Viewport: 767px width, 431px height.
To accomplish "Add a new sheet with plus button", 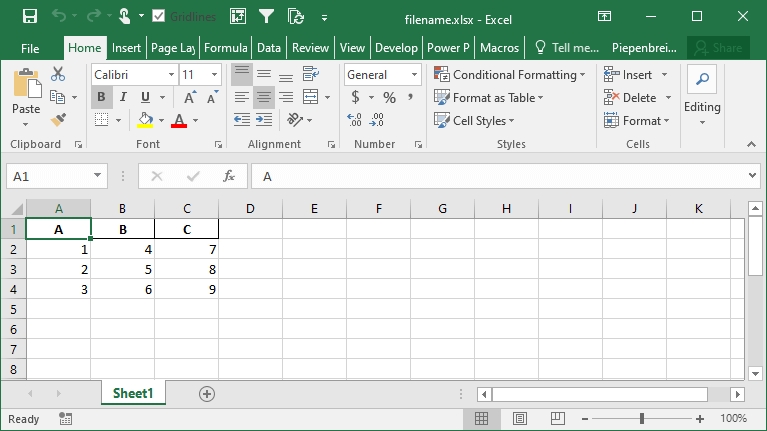I will [207, 394].
